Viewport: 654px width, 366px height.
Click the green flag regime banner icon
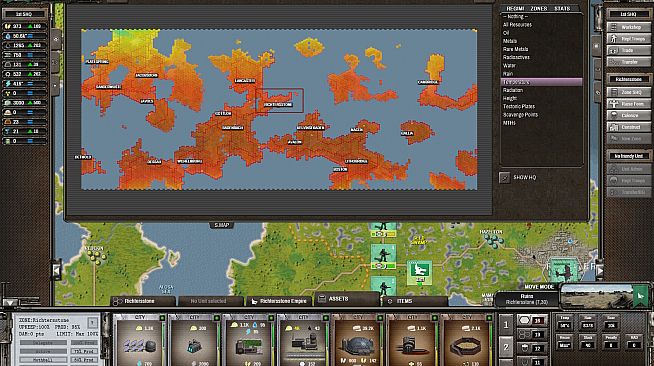(641, 296)
